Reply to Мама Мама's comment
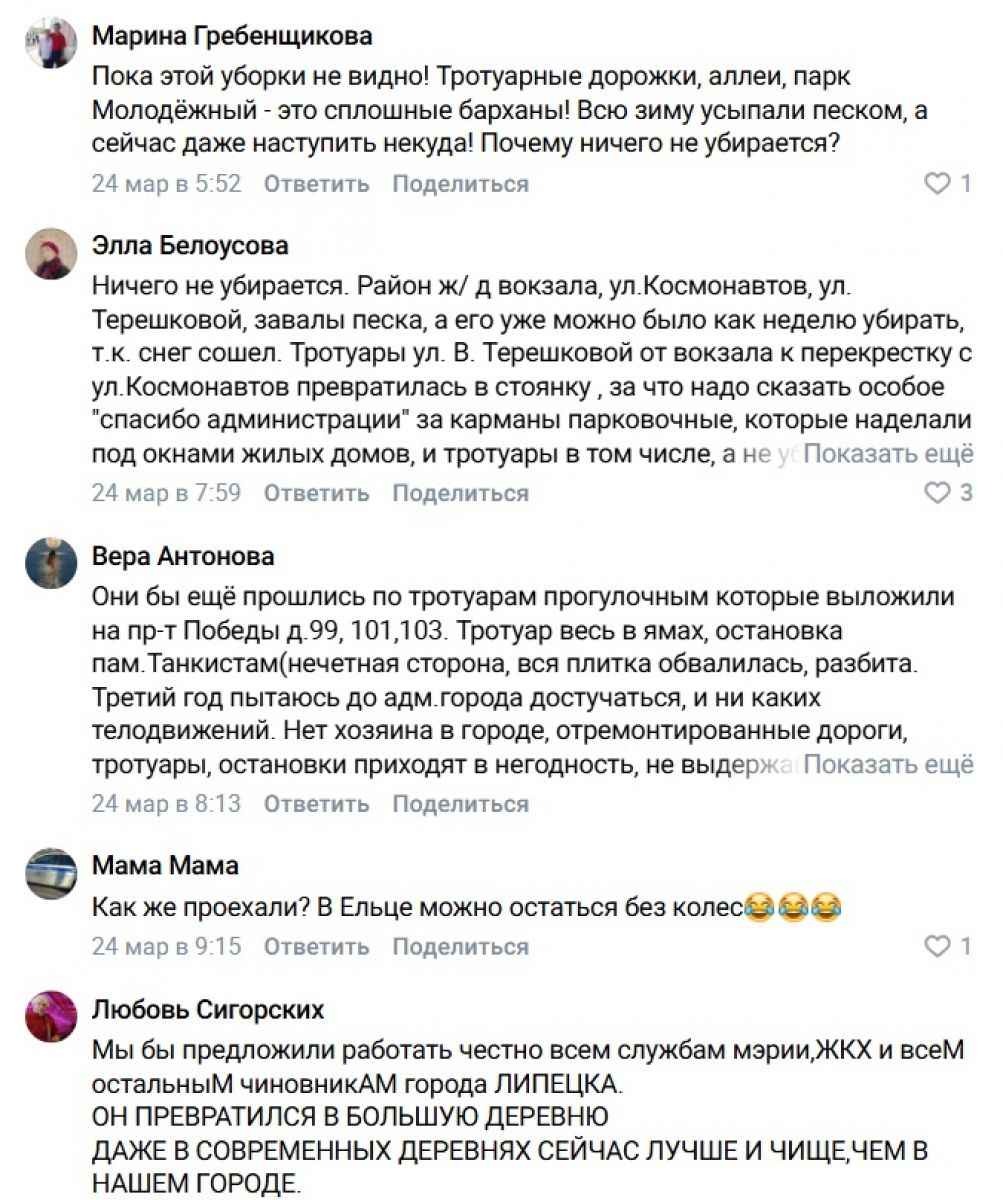Viewport: 1003px width, 1200px height. [x=316, y=946]
